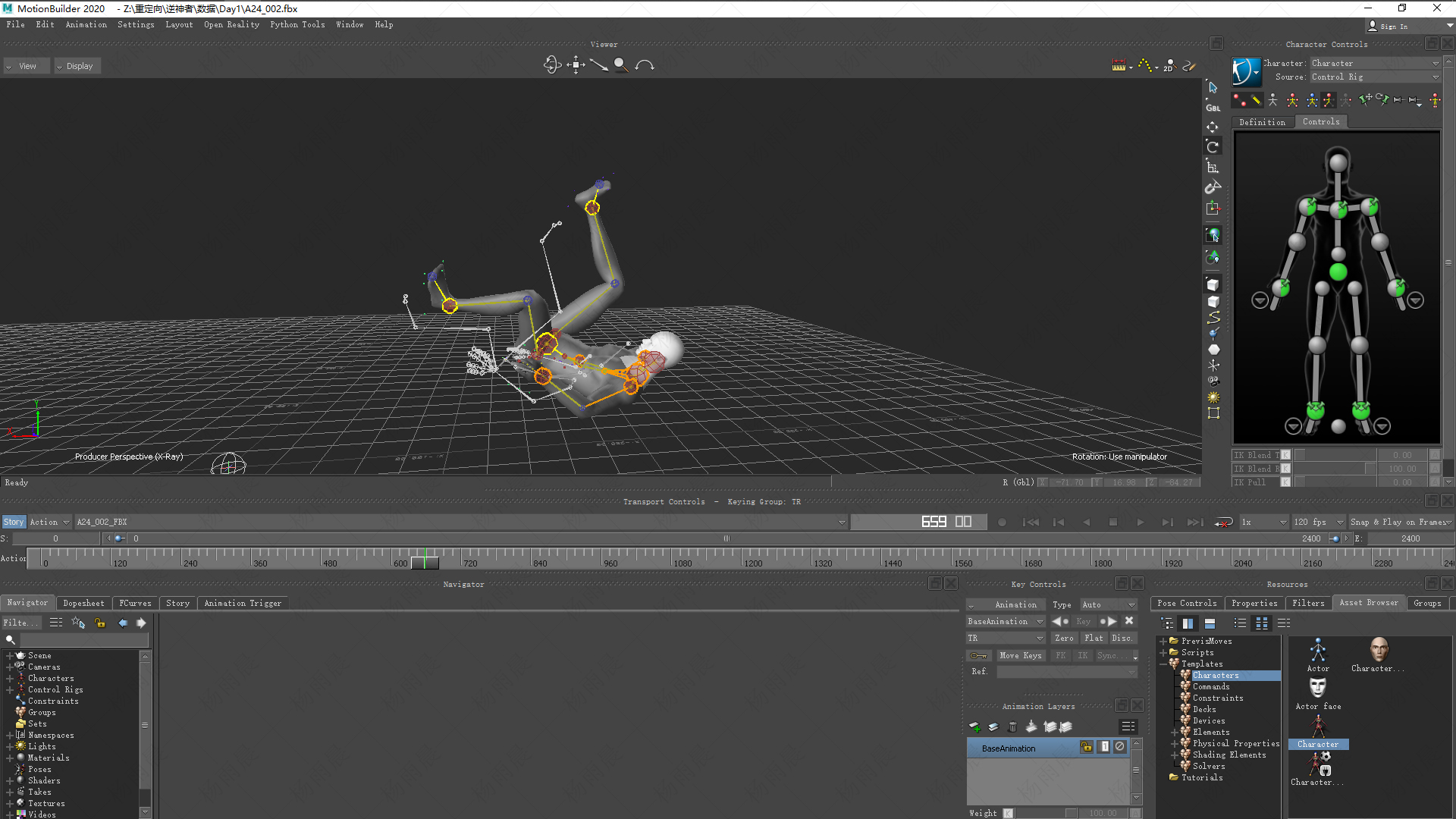Activate full-body keying mode in Character Controls
Image resolution: width=1456 pixels, height=819 pixels.
click(1294, 99)
